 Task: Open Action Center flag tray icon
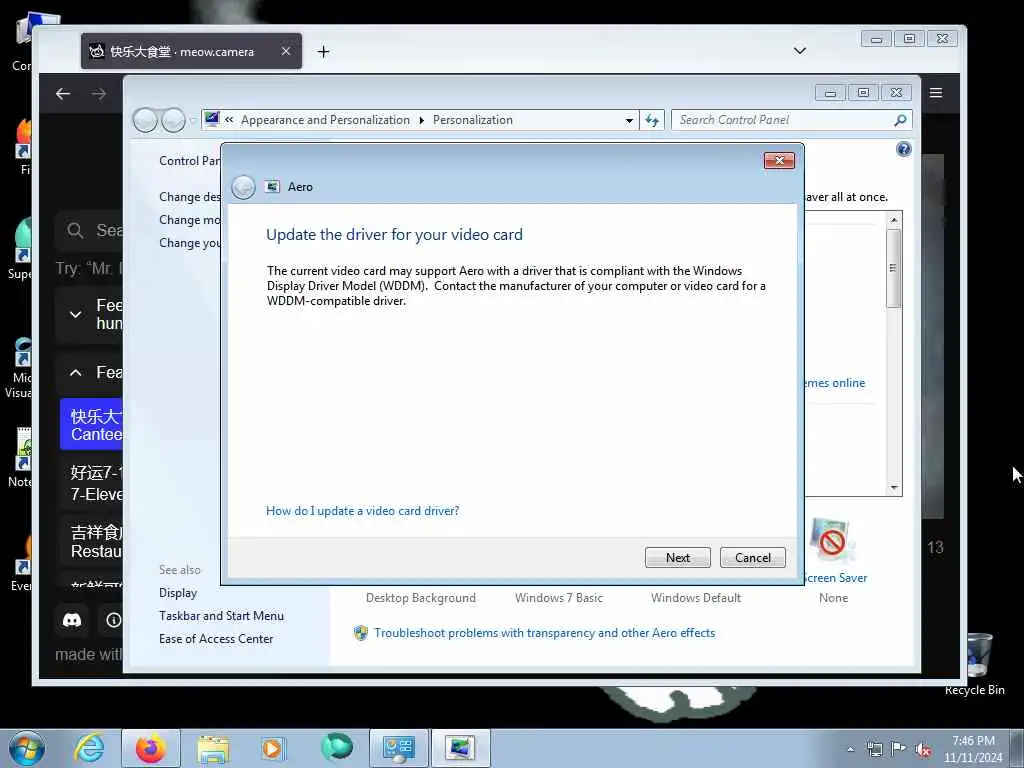tap(899, 749)
